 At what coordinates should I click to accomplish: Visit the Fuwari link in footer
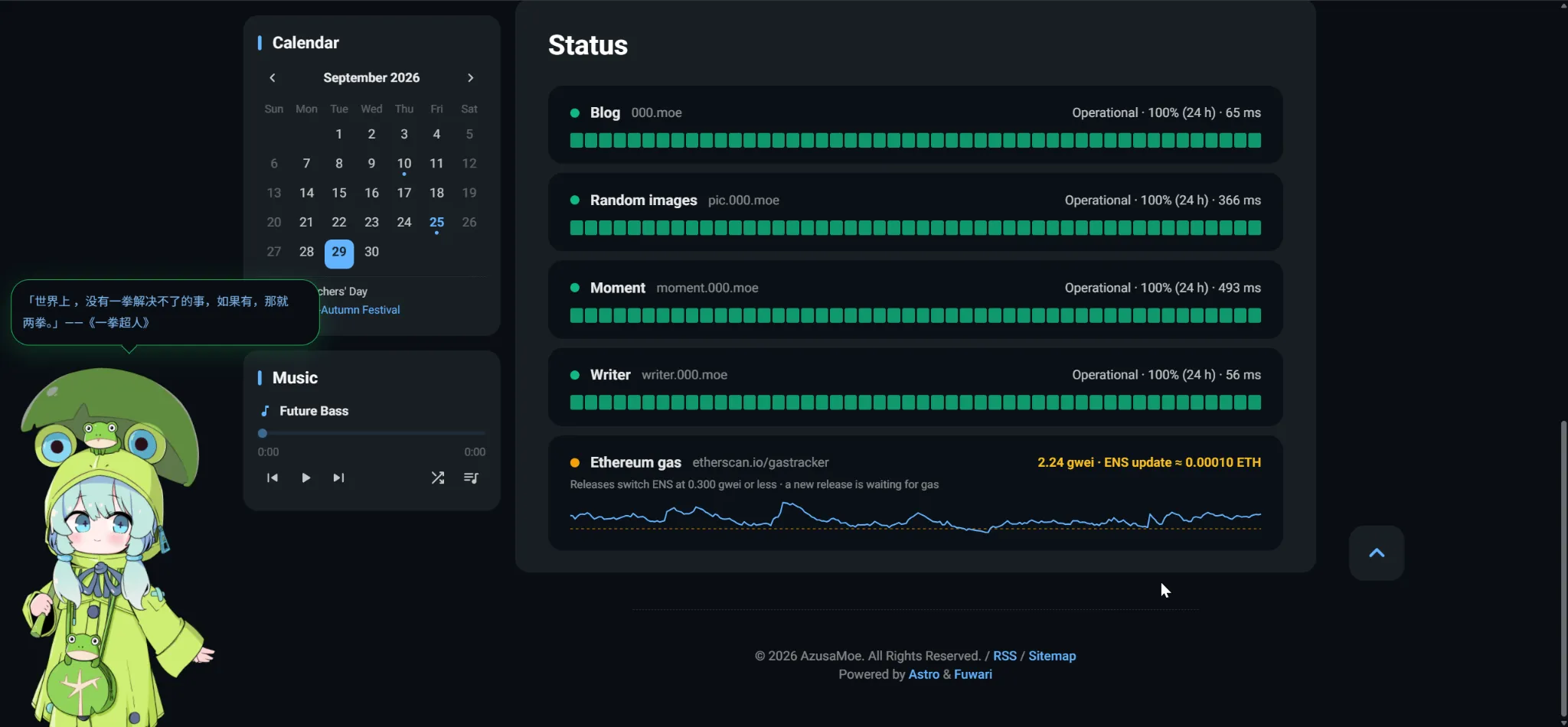(973, 674)
